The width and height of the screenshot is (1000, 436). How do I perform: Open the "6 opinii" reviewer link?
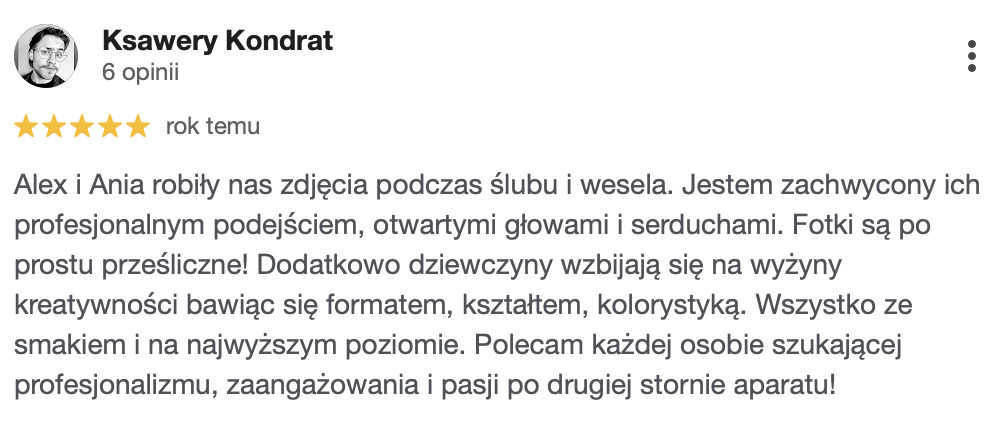pyautogui.click(x=141, y=72)
